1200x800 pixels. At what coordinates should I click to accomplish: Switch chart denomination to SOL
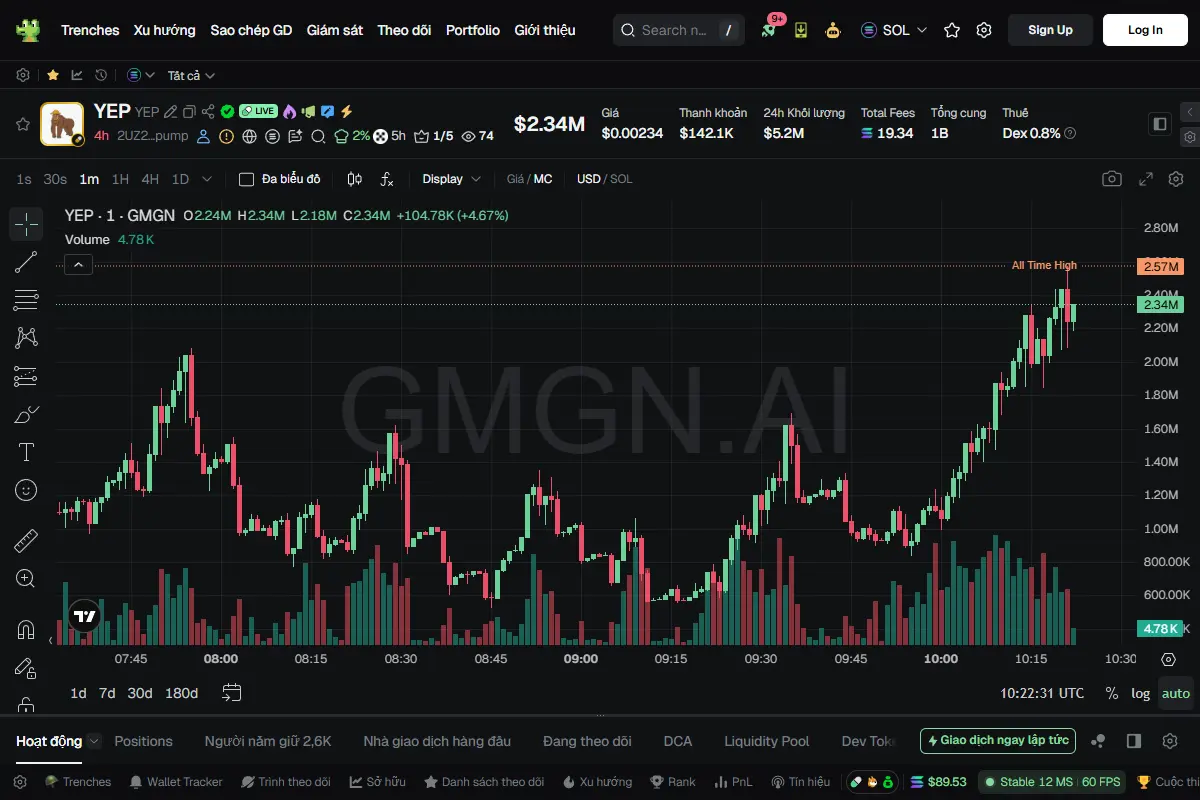pos(621,179)
